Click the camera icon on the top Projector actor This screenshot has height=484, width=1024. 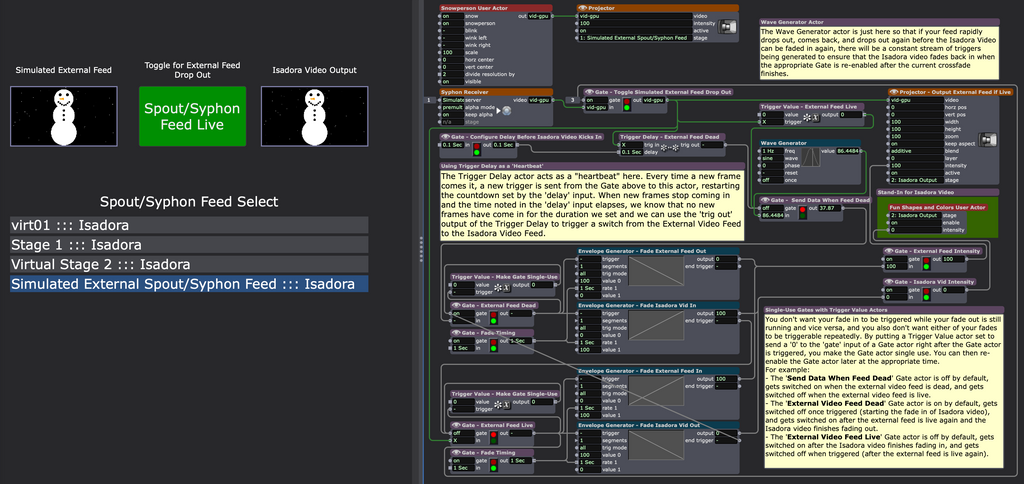[729, 26]
